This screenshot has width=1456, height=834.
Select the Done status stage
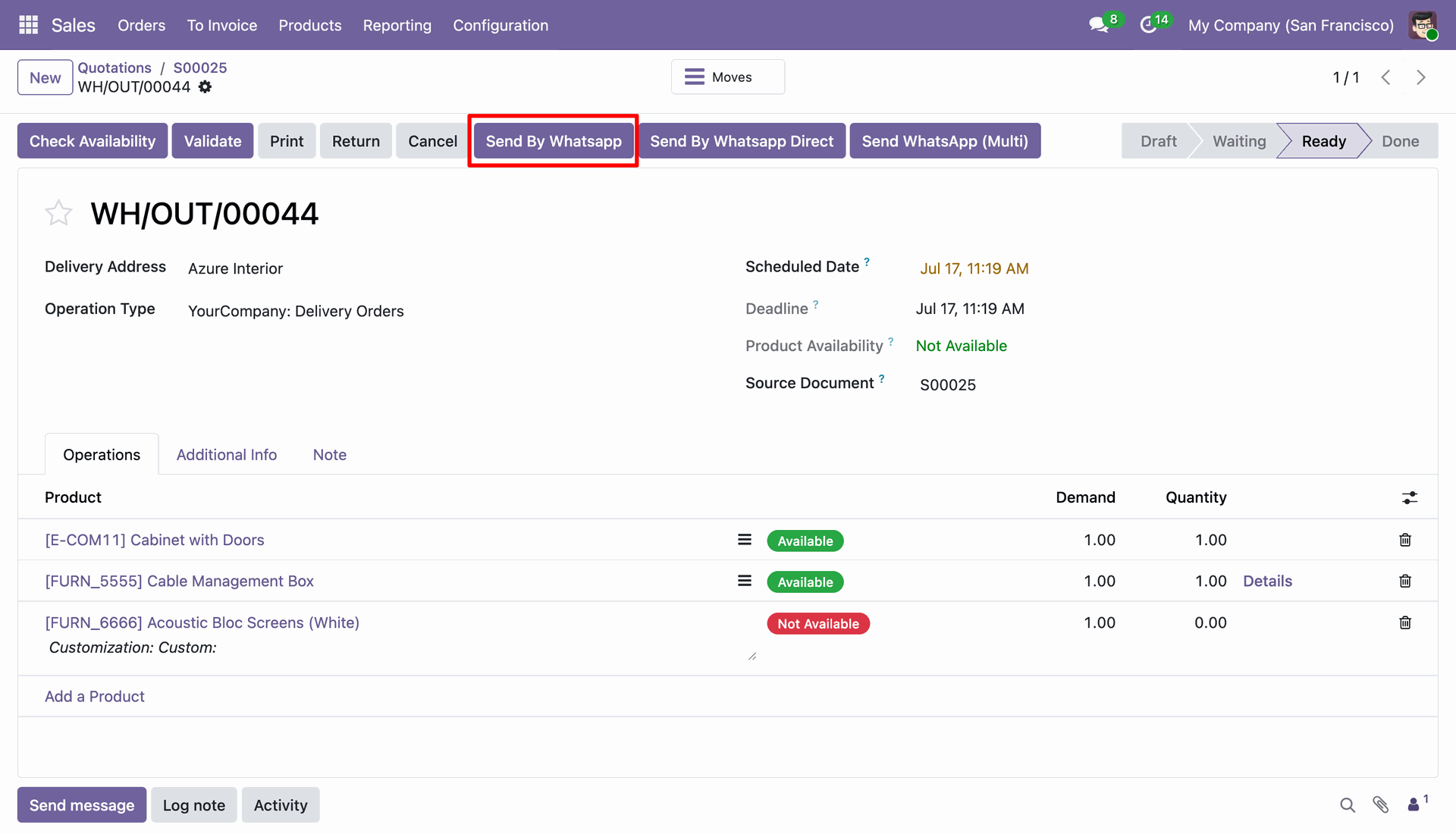click(x=1400, y=141)
